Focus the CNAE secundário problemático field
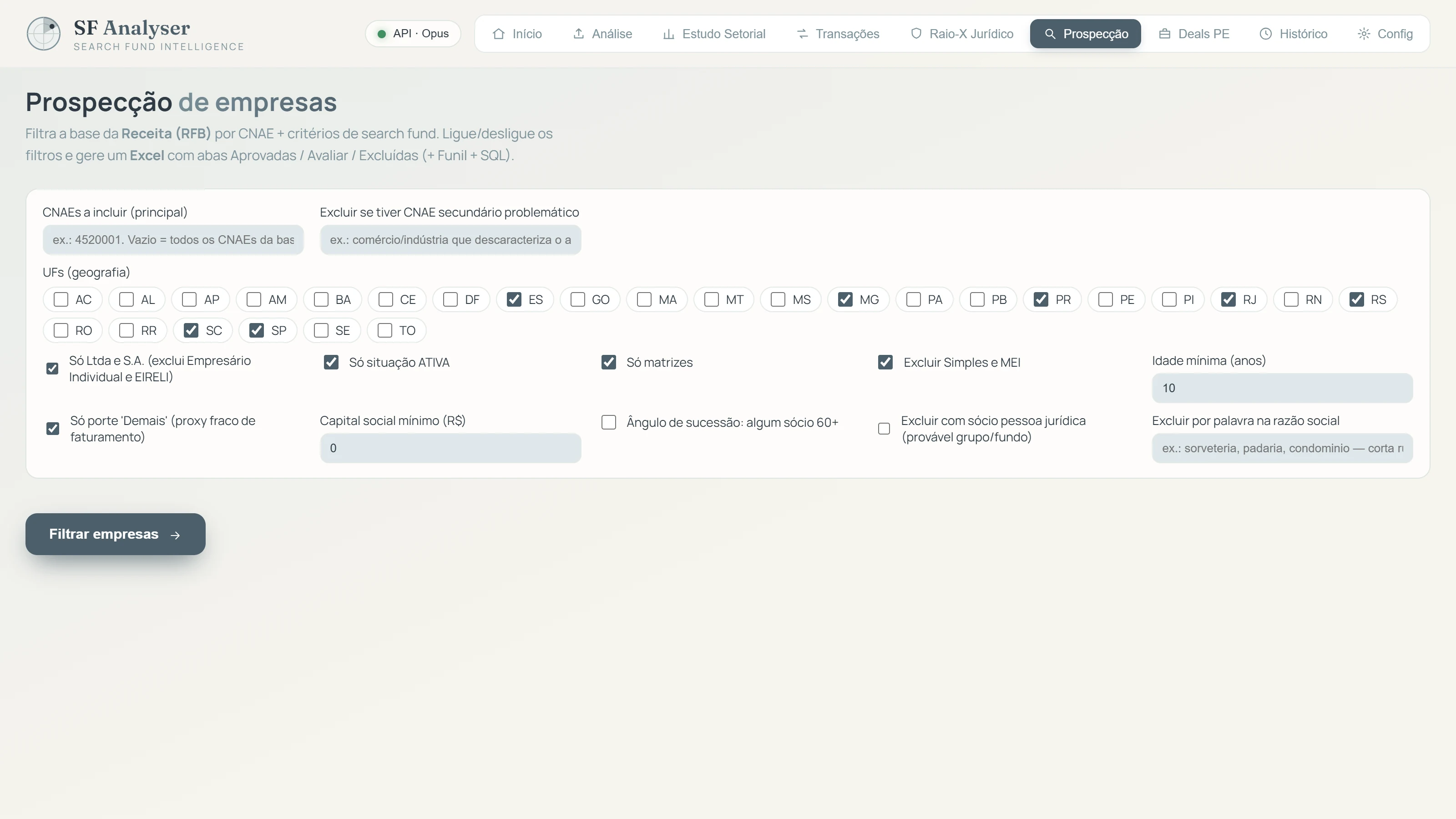The height and width of the screenshot is (819, 1456). click(x=450, y=240)
